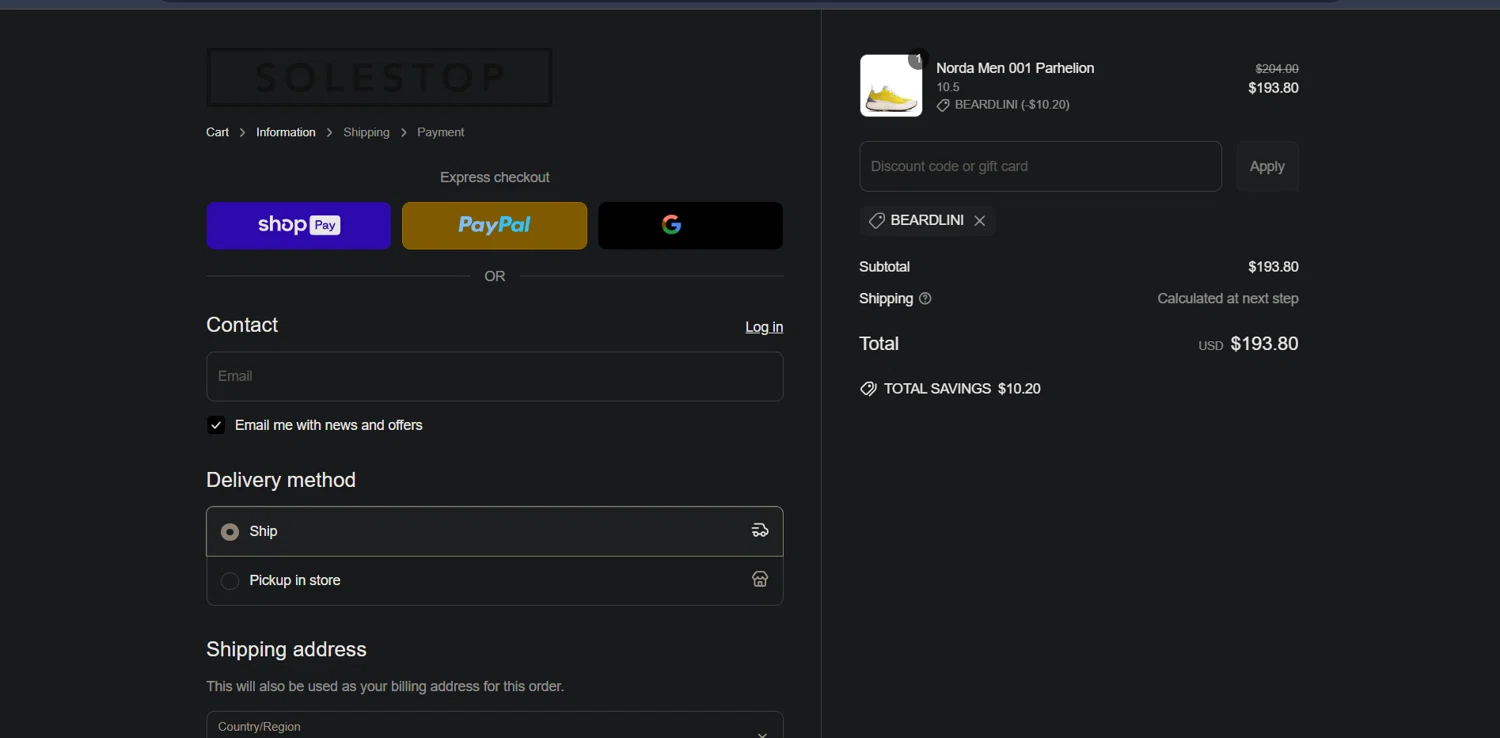Focus the Email input field

coord(494,376)
